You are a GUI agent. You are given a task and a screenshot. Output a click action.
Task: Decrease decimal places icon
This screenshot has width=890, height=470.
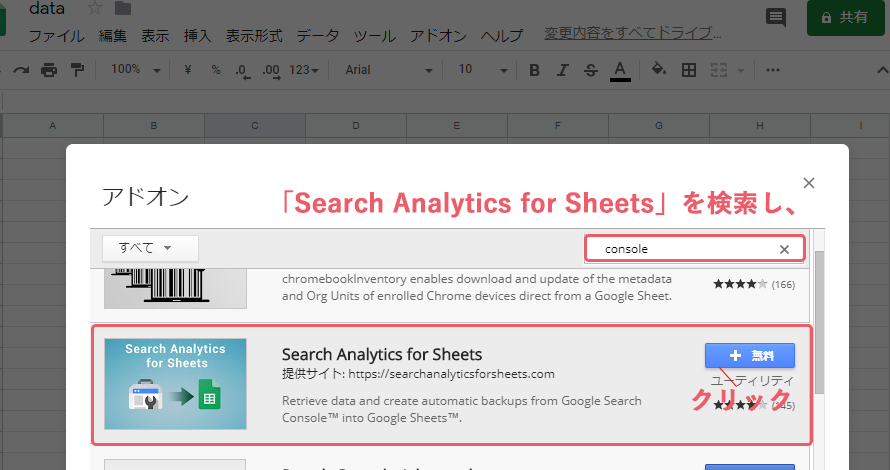click(243, 71)
